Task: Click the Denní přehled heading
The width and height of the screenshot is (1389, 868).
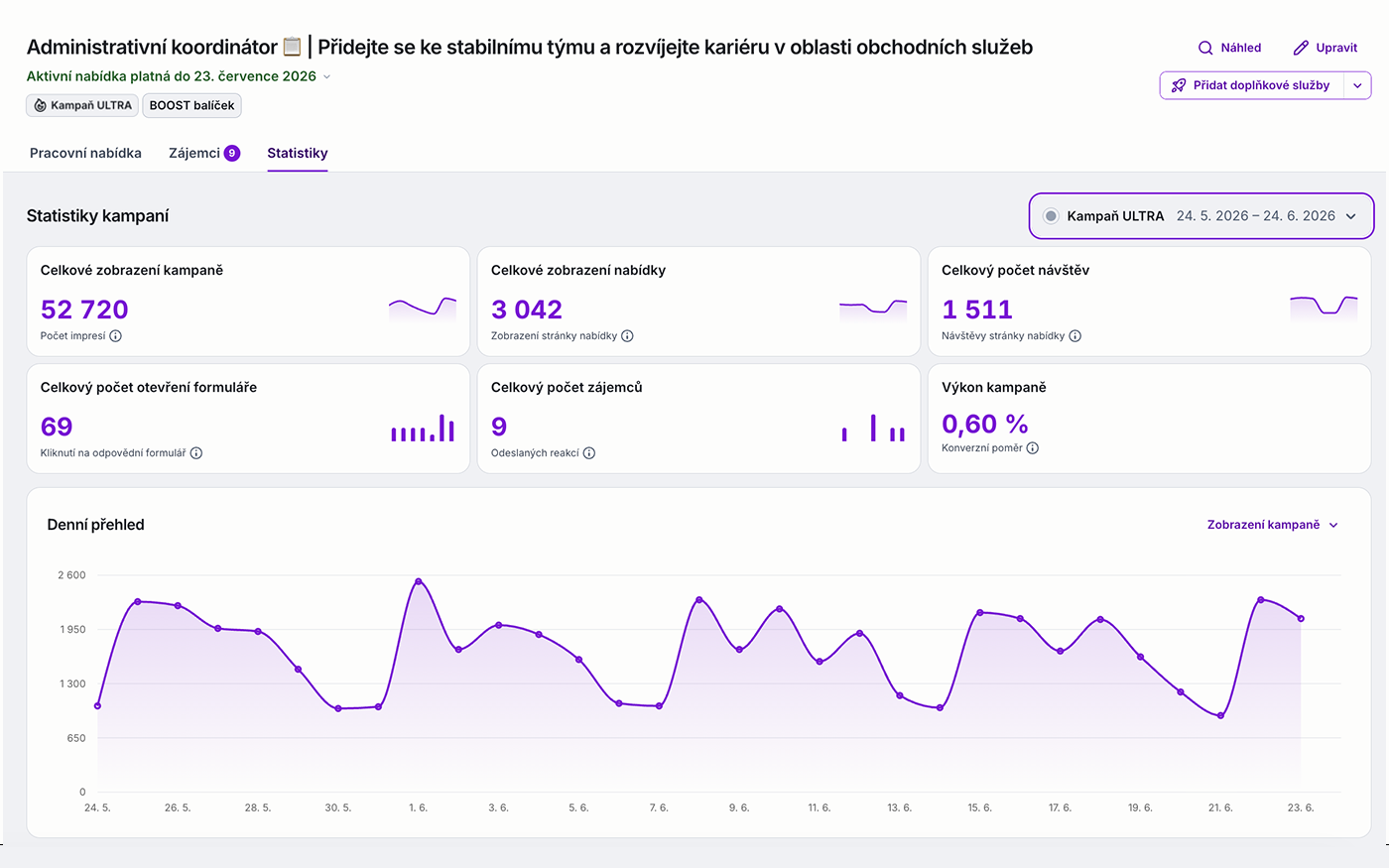Action: (x=96, y=525)
